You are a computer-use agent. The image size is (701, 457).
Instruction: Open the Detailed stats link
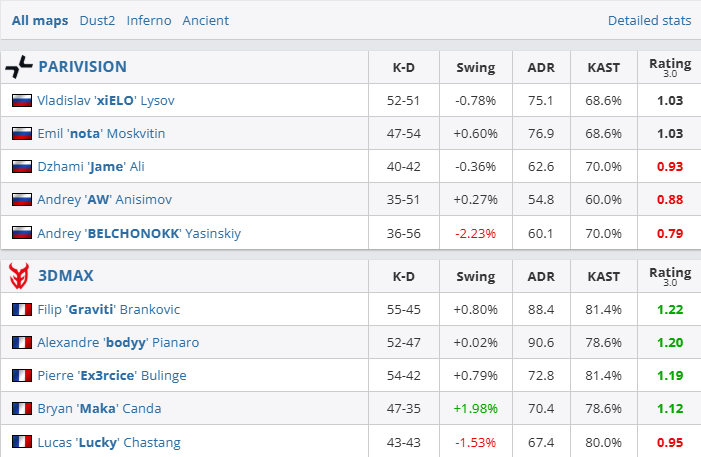(649, 20)
